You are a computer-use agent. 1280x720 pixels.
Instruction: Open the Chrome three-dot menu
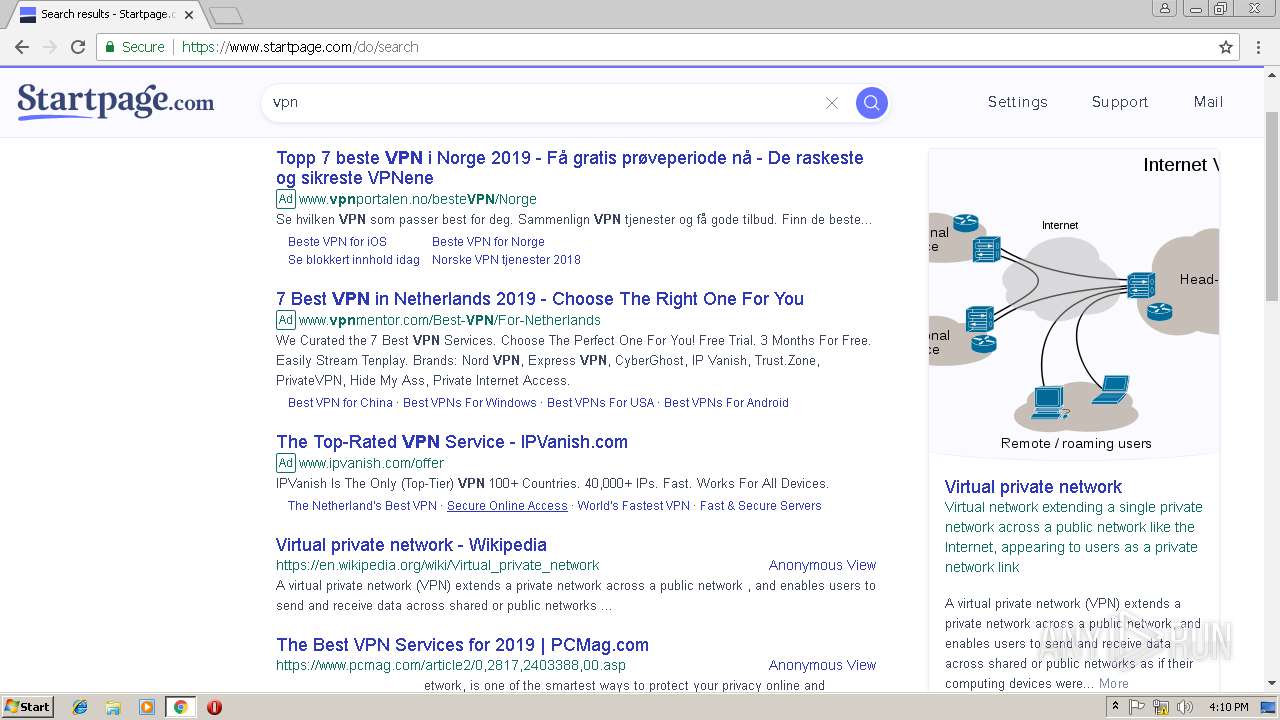(x=1259, y=47)
